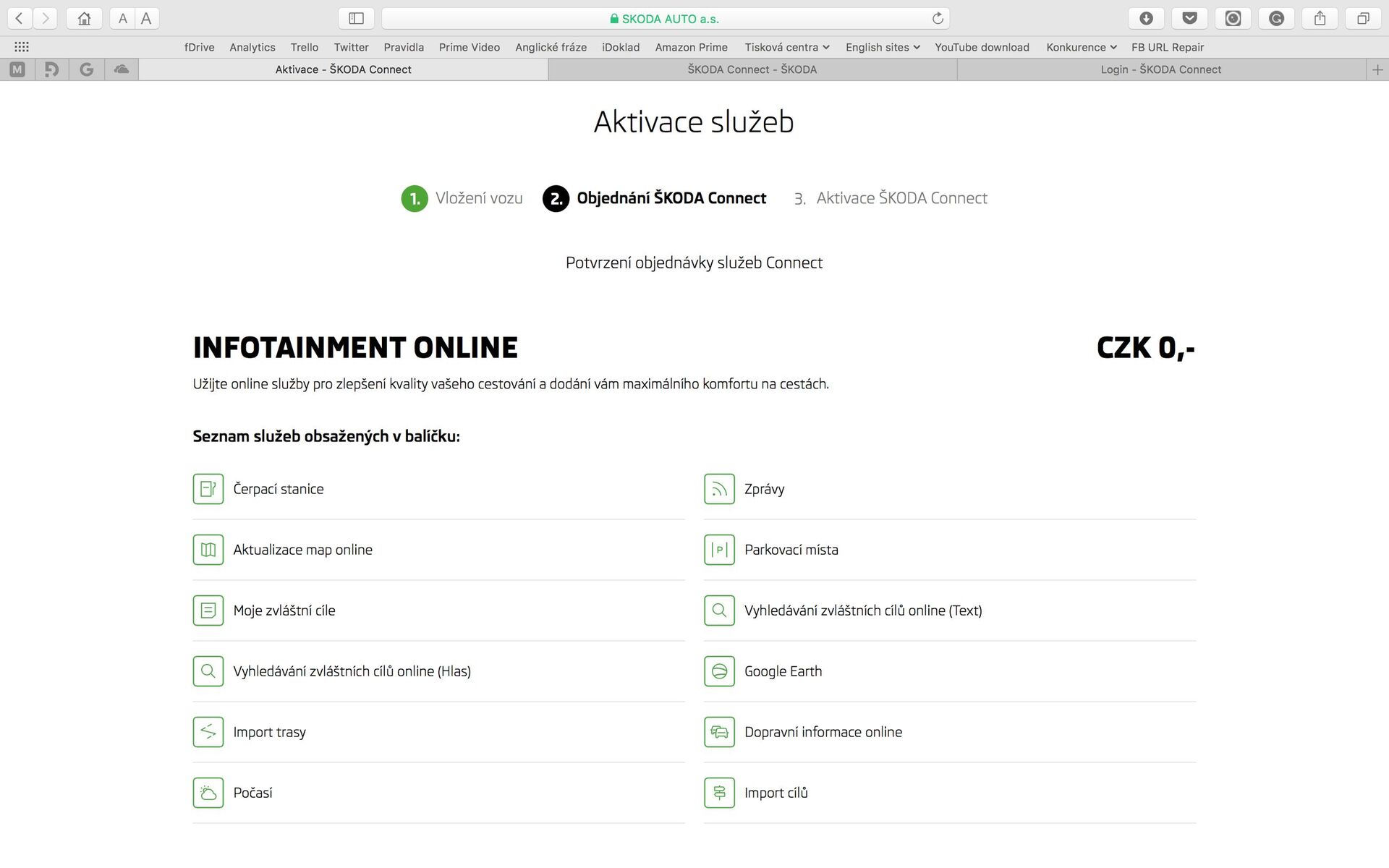The height and width of the screenshot is (868, 1389).
Task: Toggle the Safari sidebar button
Action: click(x=356, y=19)
